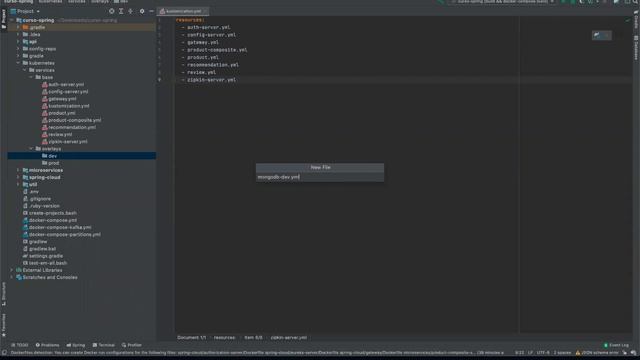The image size is (640, 360).
Task: Click the 2 spaces indent widget
Action: pos(562,353)
